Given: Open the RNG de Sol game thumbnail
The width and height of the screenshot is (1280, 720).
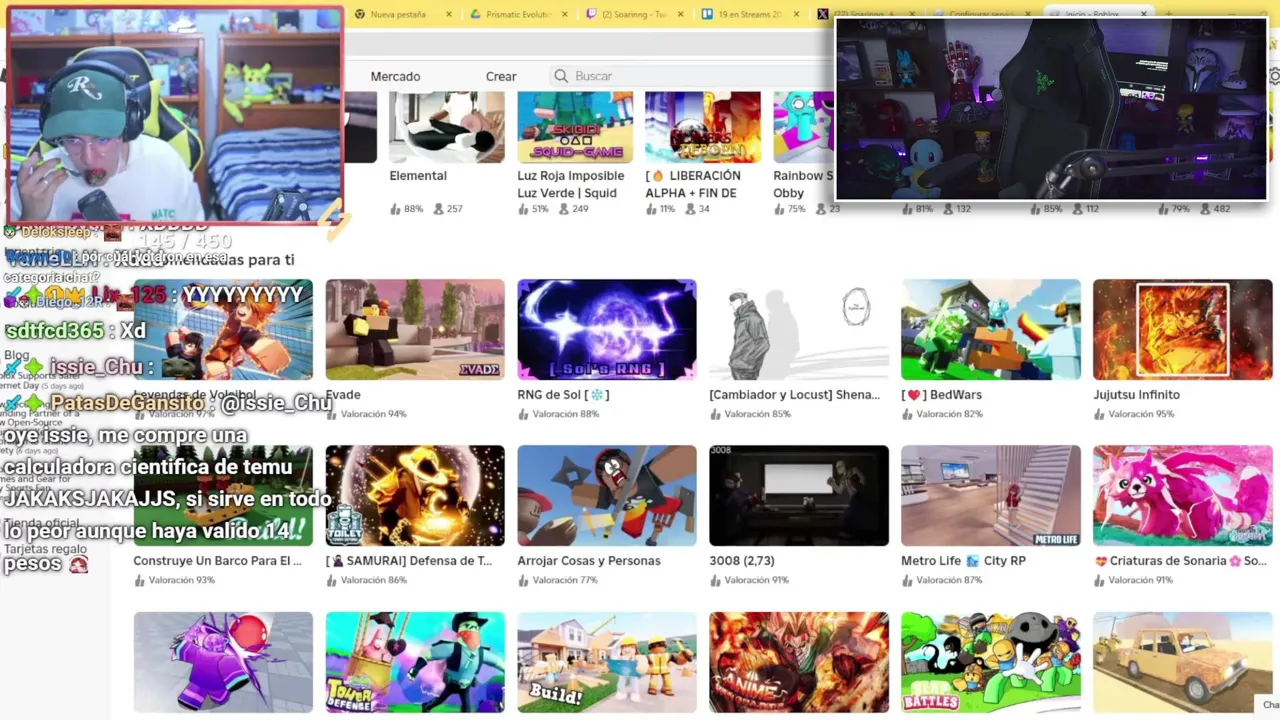Looking at the screenshot, I should pyautogui.click(x=607, y=330).
